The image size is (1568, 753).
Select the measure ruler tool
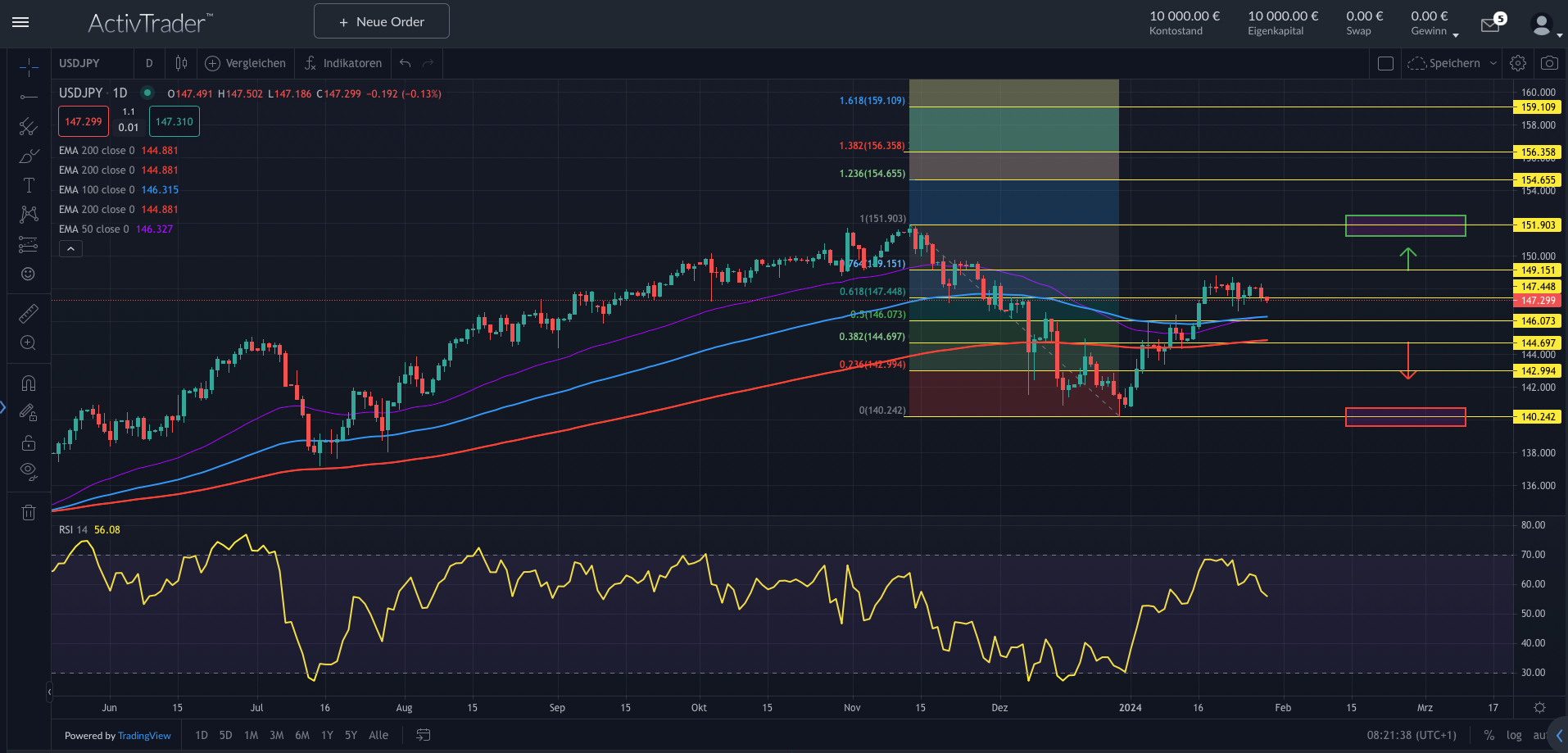pyautogui.click(x=29, y=312)
